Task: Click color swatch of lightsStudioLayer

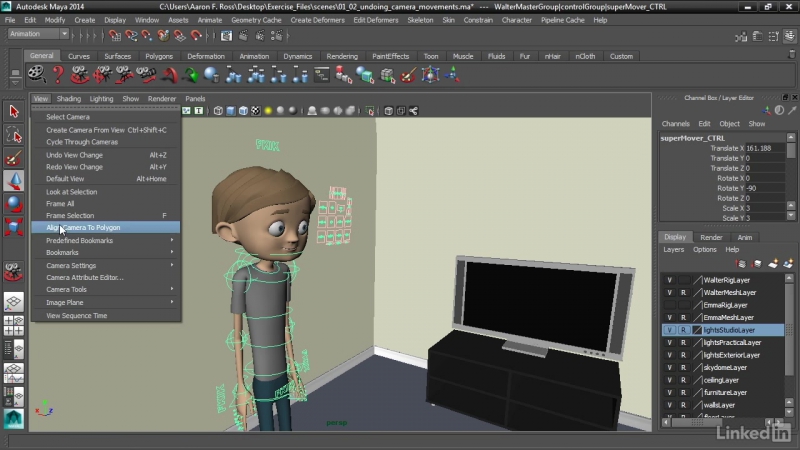Action: coord(697,330)
